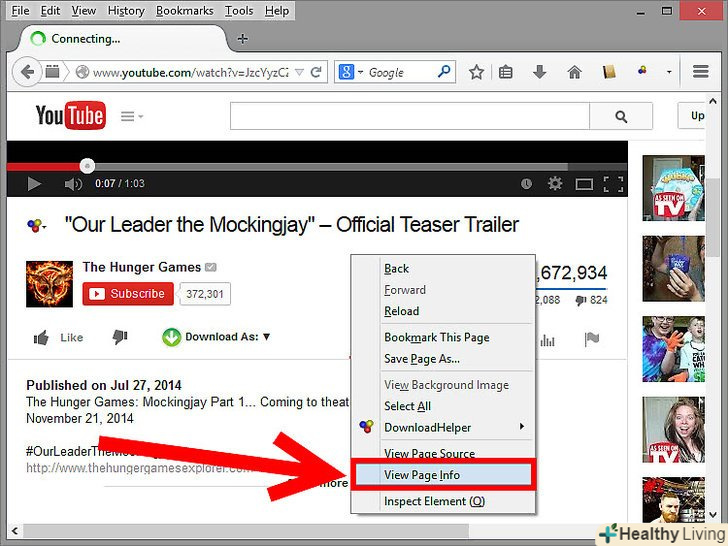Expand the Download As dropdown triangle

pos(266,337)
